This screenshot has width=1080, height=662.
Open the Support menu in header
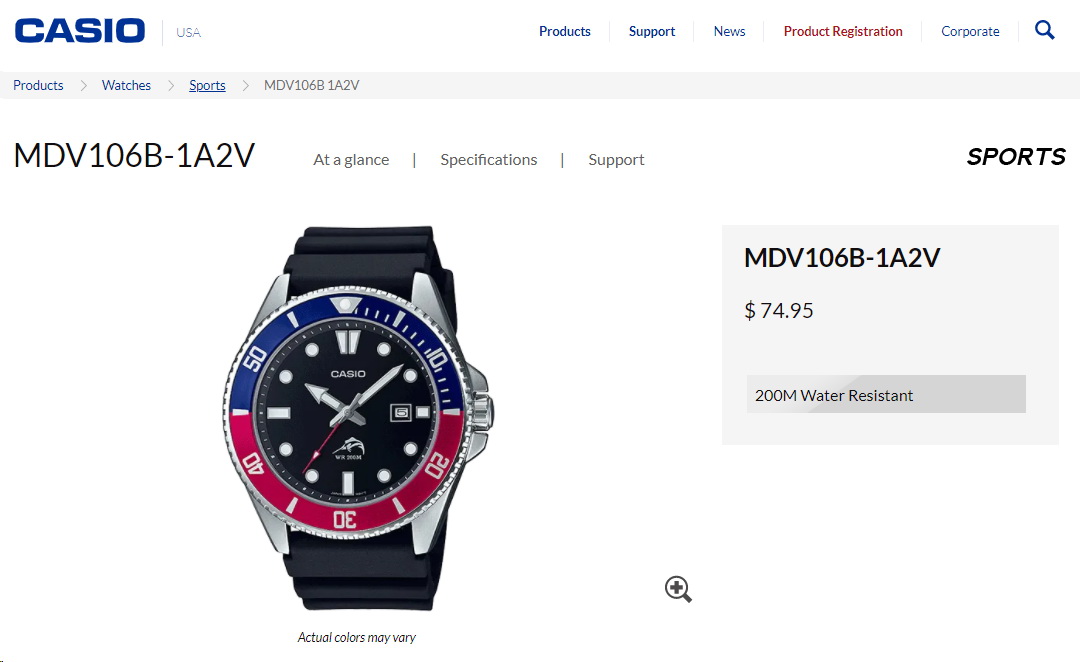(x=652, y=31)
